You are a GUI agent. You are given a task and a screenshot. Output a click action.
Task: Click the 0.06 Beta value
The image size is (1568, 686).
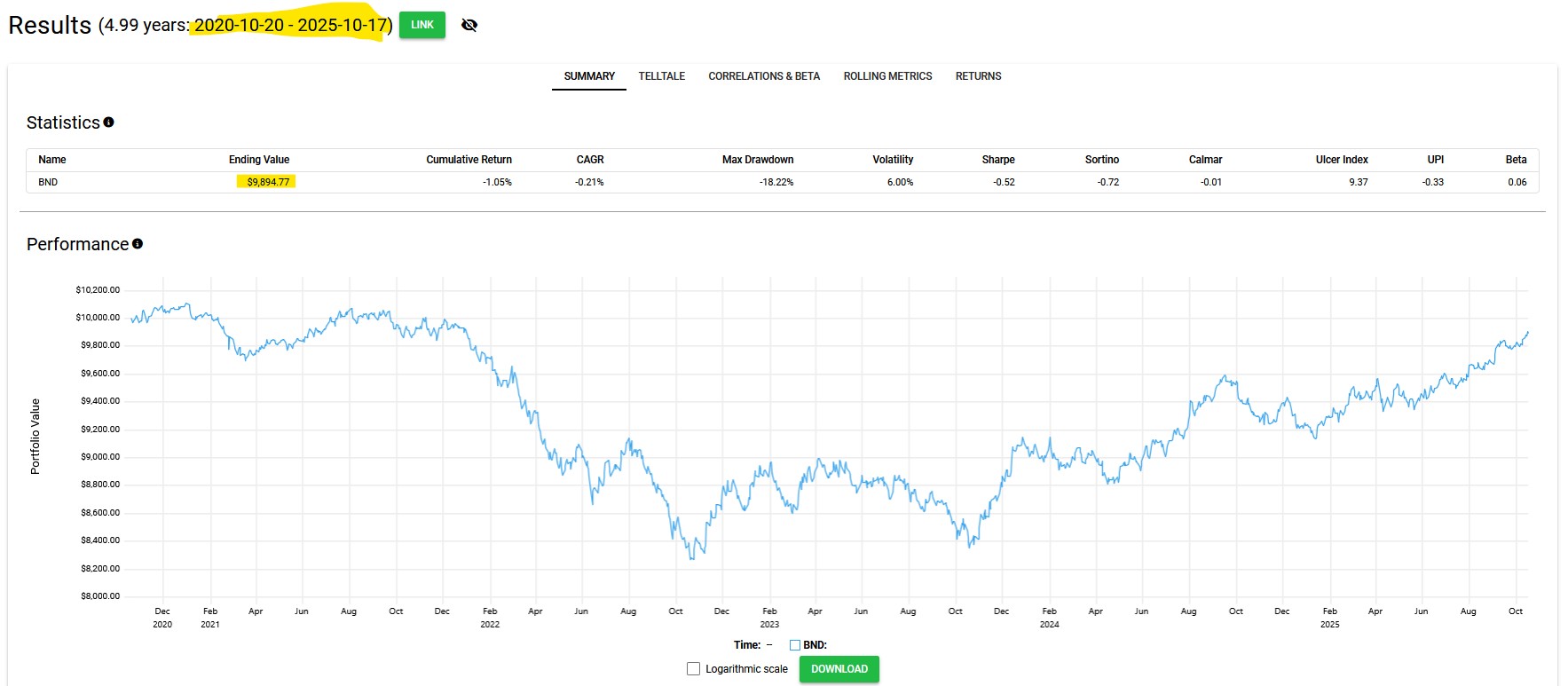[1517, 182]
